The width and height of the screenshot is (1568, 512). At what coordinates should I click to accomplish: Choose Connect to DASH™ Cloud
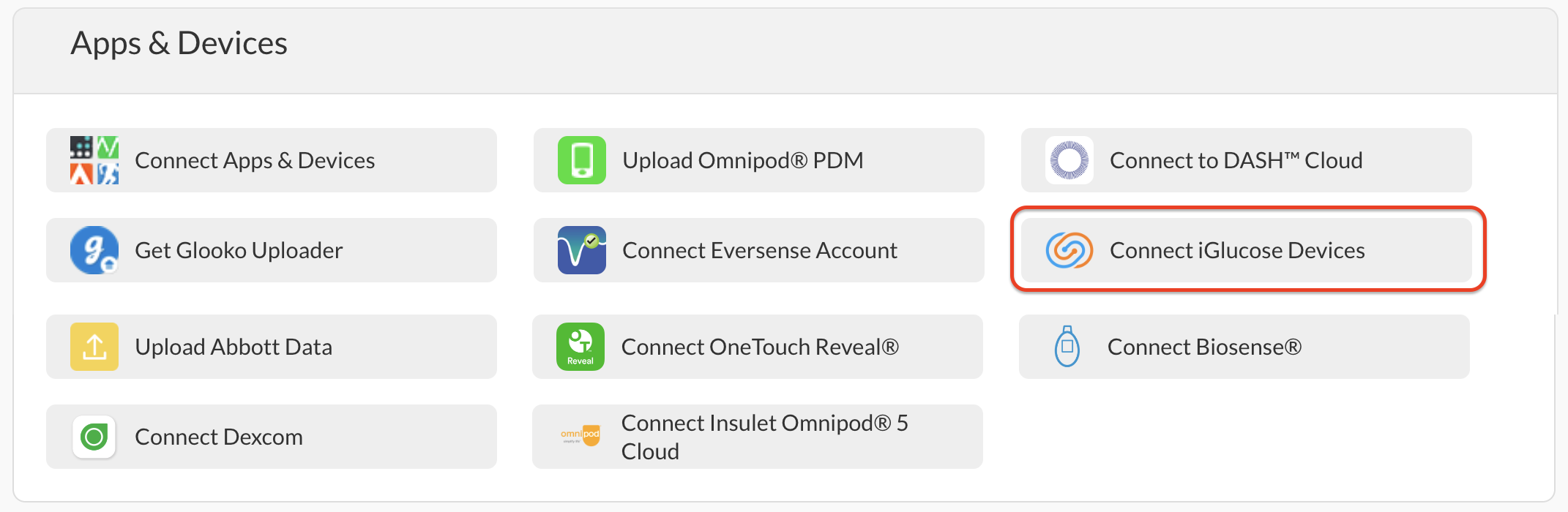[x=1247, y=160]
